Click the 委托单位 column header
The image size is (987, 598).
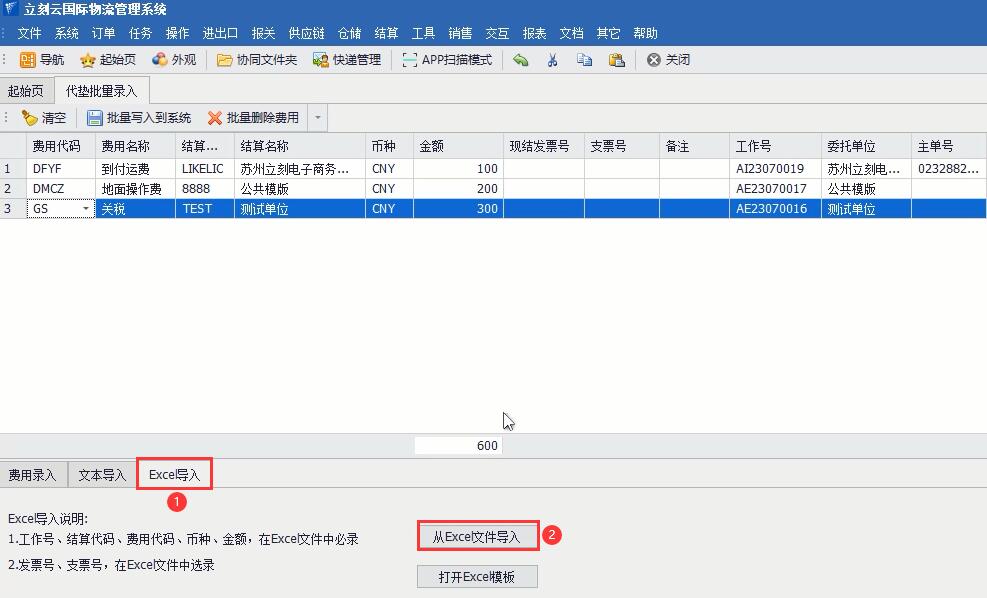tap(866, 147)
